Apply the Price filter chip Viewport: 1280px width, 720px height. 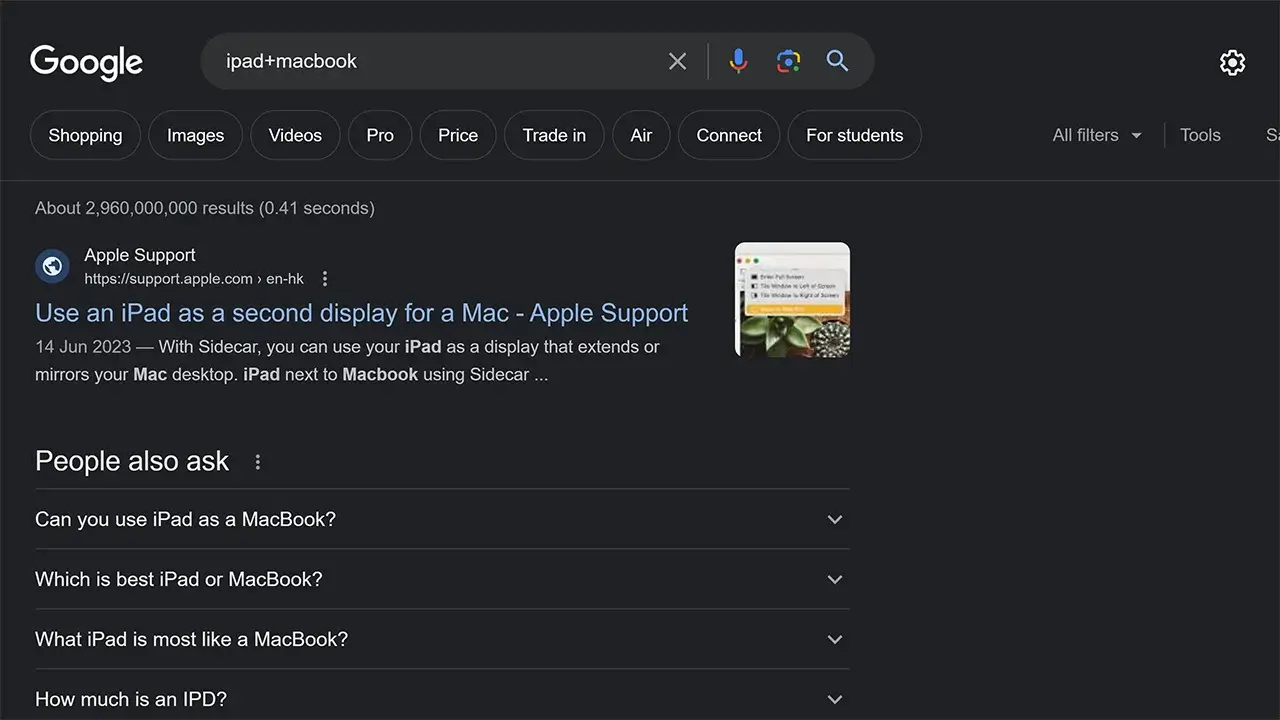[x=458, y=135]
